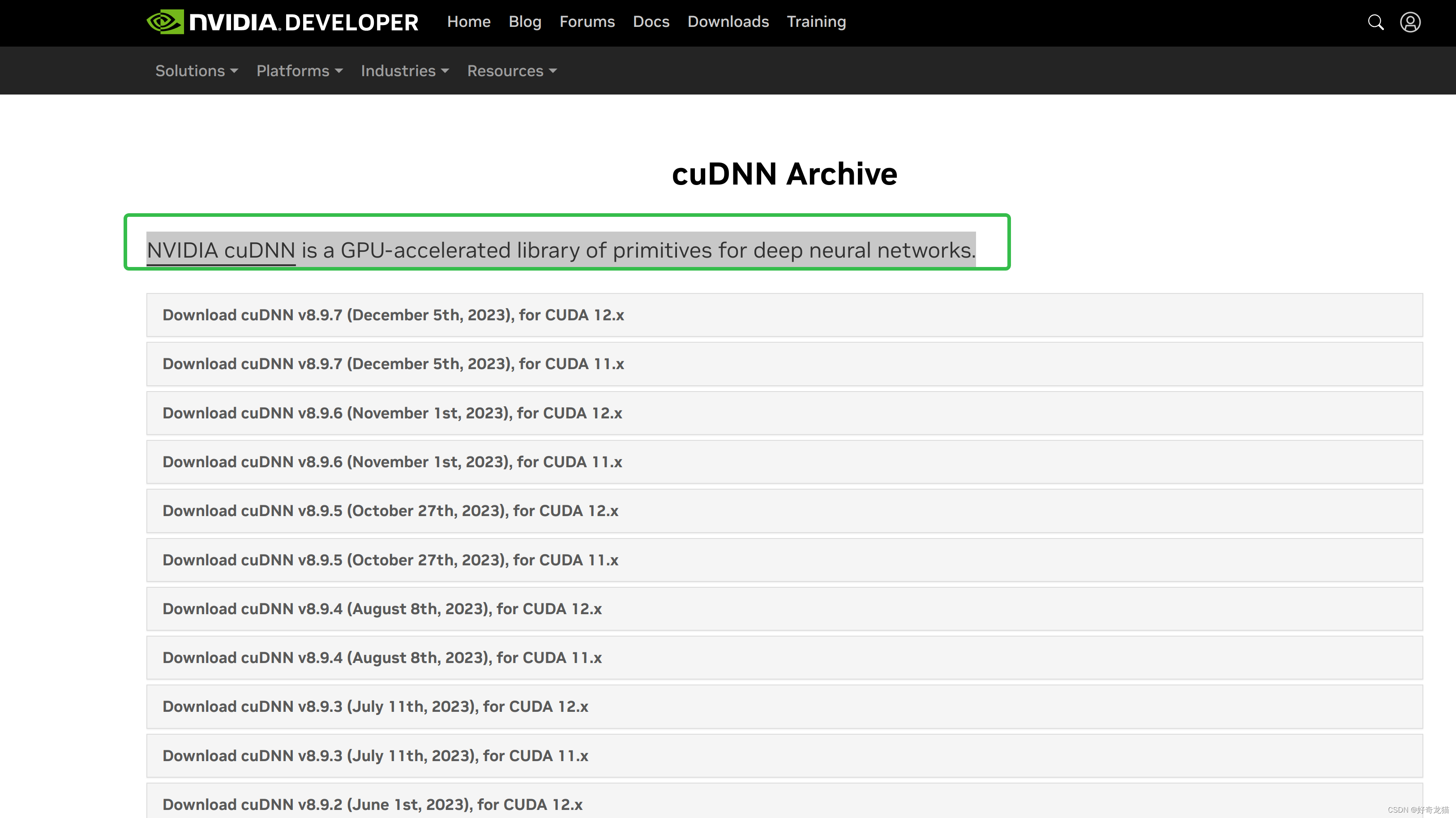1456x818 pixels.
Task: Expand cuDNN v8.9.5 for CUDA 12.x
Action: (x=784, y=511)
